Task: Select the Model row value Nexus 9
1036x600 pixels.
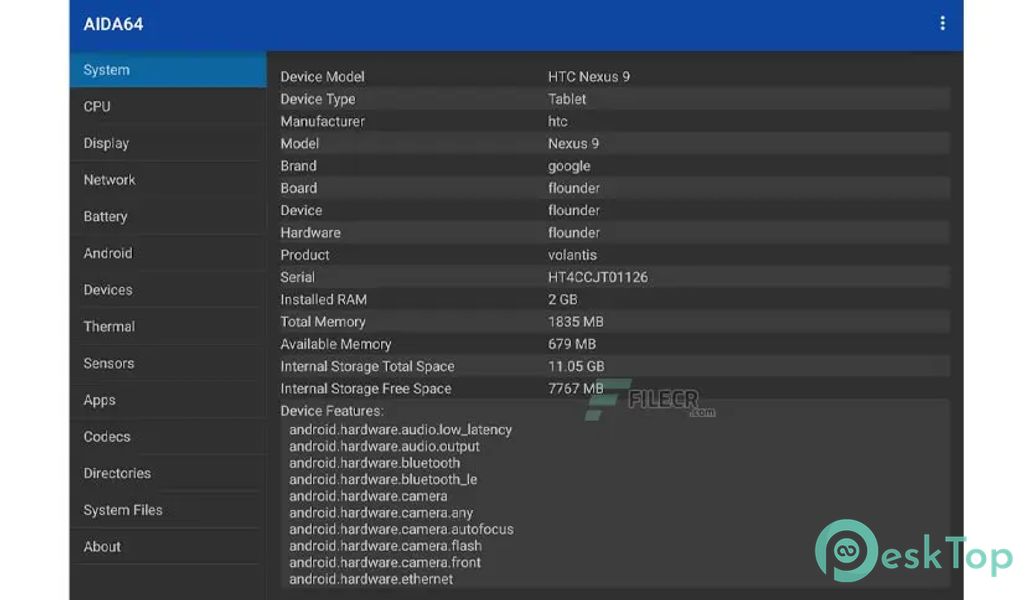Action: pos(574,143)
